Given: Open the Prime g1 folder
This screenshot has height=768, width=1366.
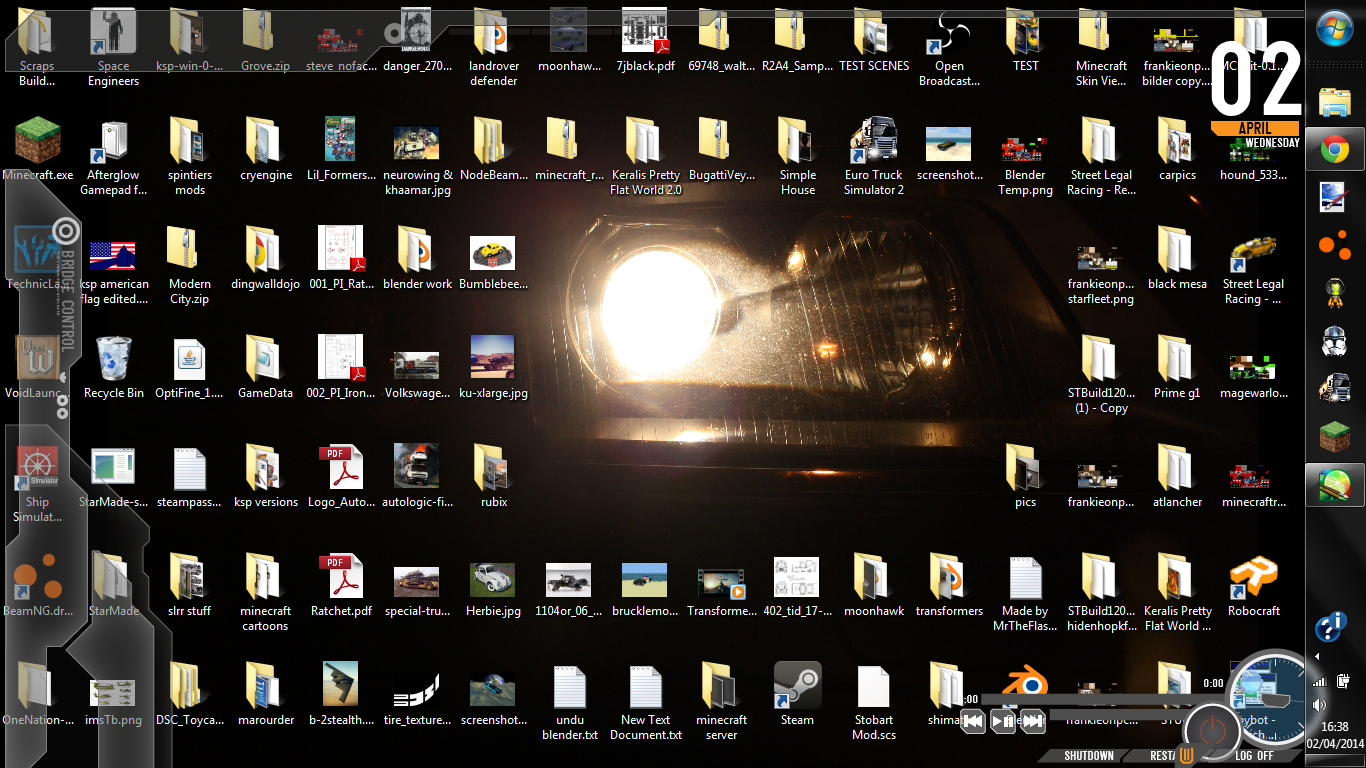Looking at the screenshot, I should pyautogui.click(x=1177, y=369).
